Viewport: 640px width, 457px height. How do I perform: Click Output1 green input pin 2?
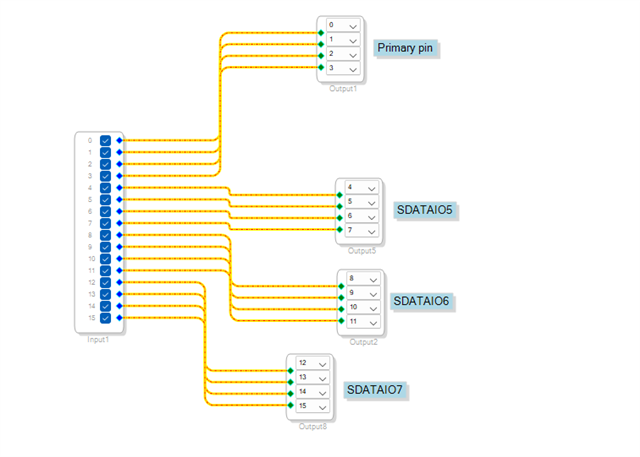[321, 55]
